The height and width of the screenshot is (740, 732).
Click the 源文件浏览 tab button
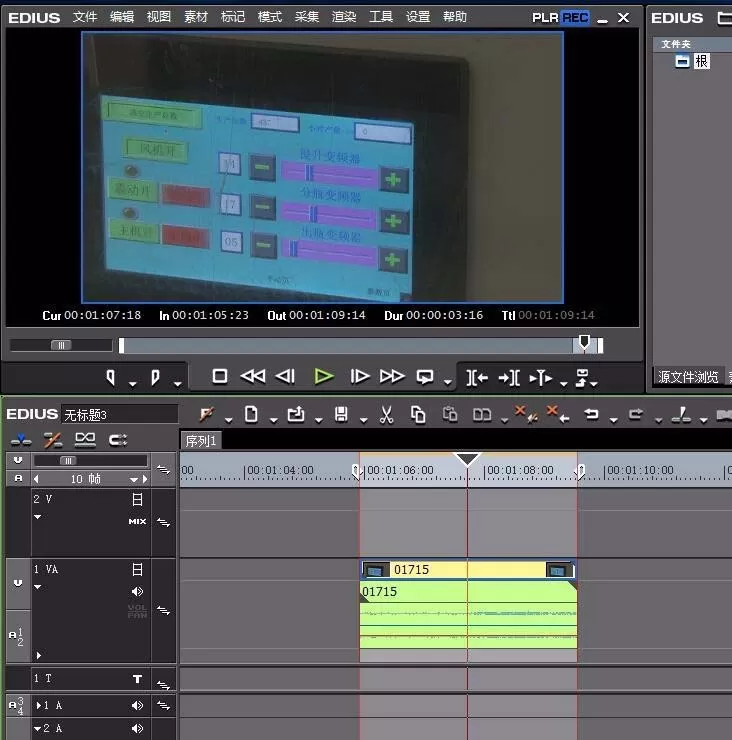pyautogui.click(x=688, y=377)
